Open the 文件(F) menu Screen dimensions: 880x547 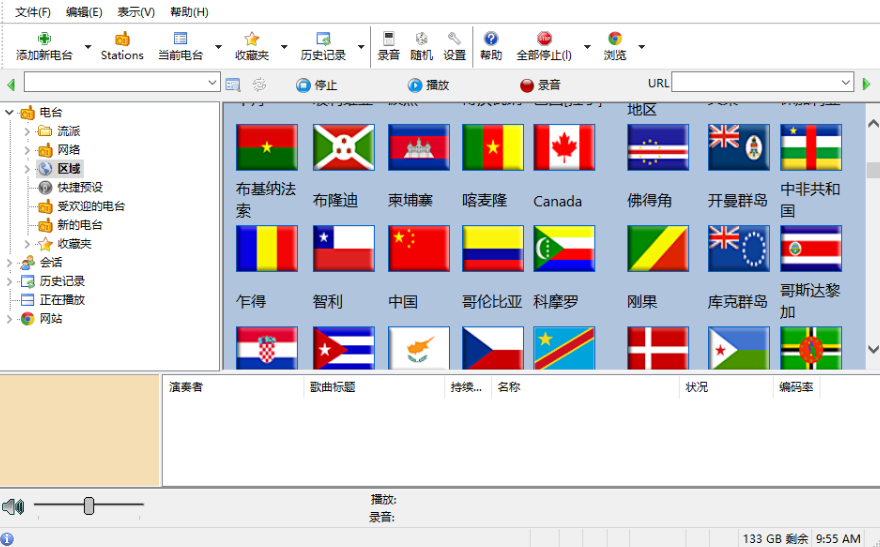(33, 12)
